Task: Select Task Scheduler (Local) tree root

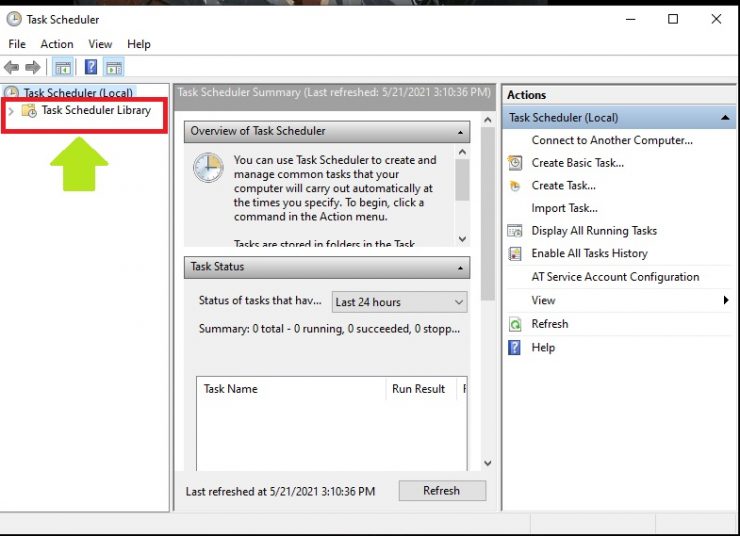Action: [78, 92]
